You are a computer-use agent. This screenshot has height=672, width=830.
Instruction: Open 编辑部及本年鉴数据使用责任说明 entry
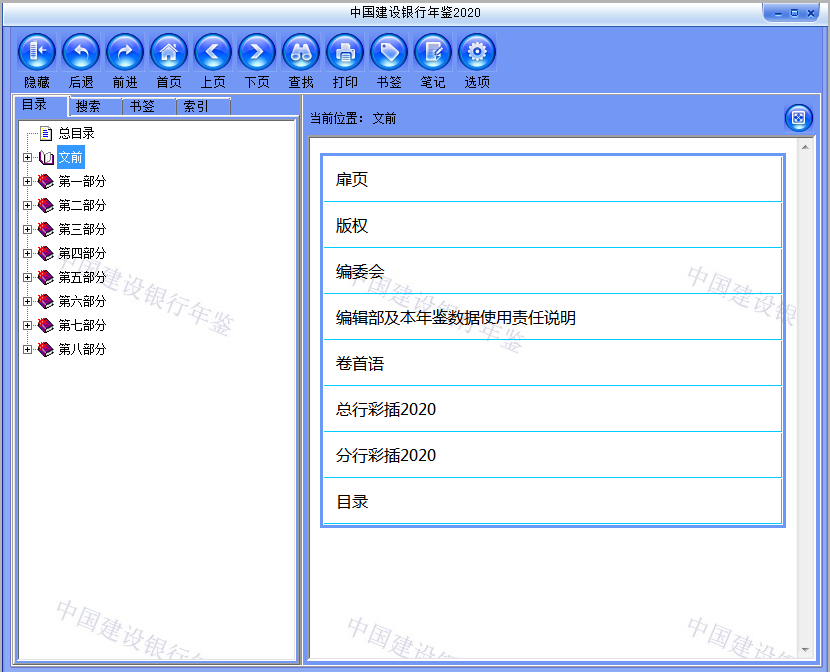tap(553, 317)
